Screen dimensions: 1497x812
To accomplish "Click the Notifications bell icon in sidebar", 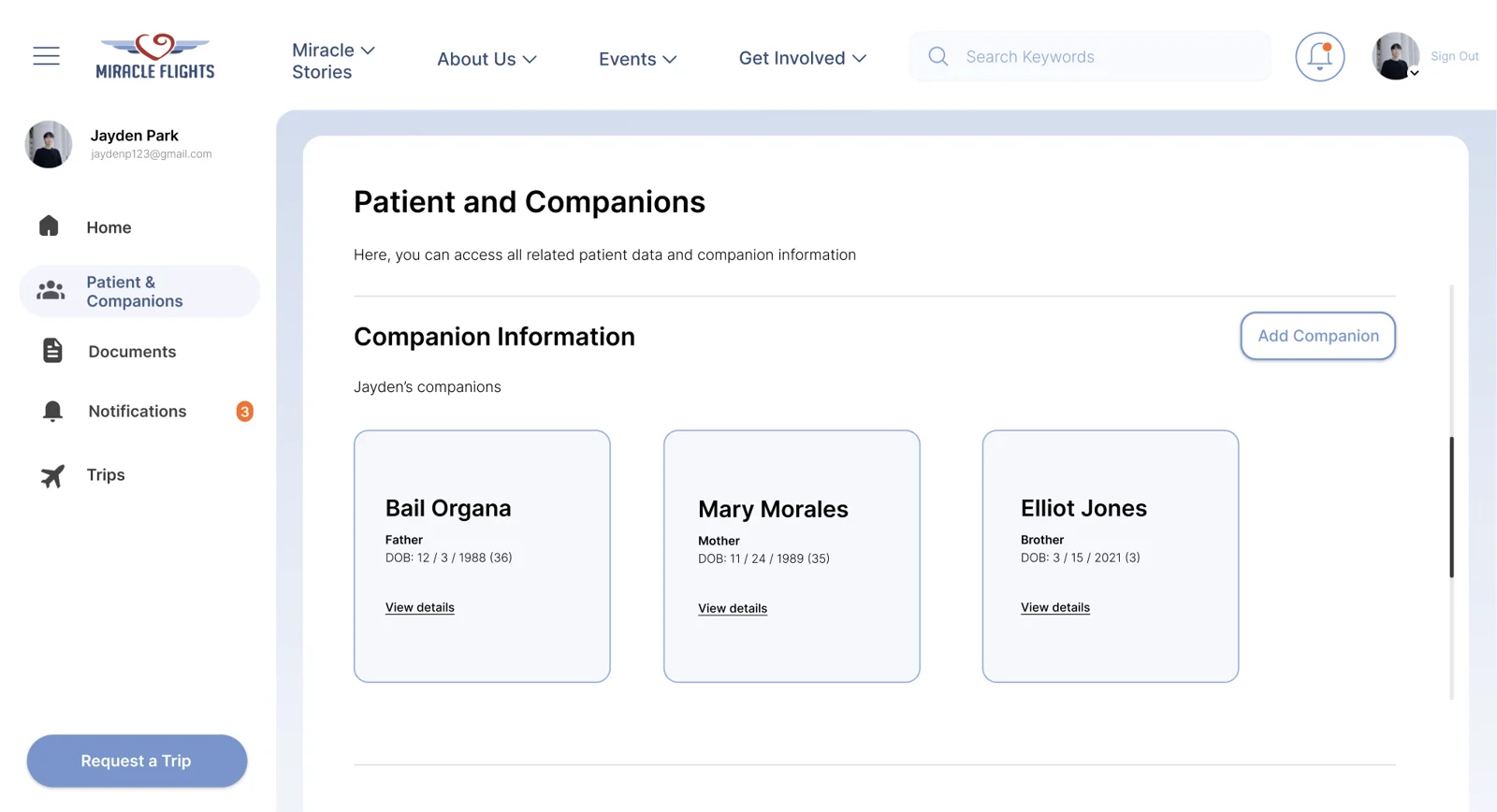I will pos(52,412).
